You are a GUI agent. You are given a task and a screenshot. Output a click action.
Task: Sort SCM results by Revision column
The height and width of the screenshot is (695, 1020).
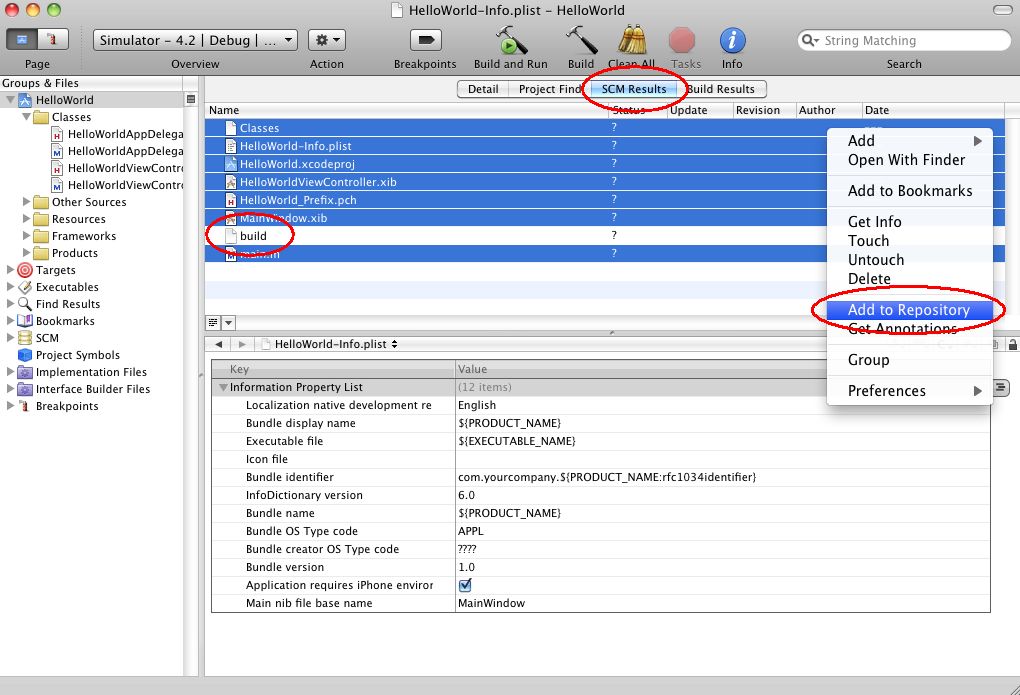pyautogui.click(x=764, y=110)
